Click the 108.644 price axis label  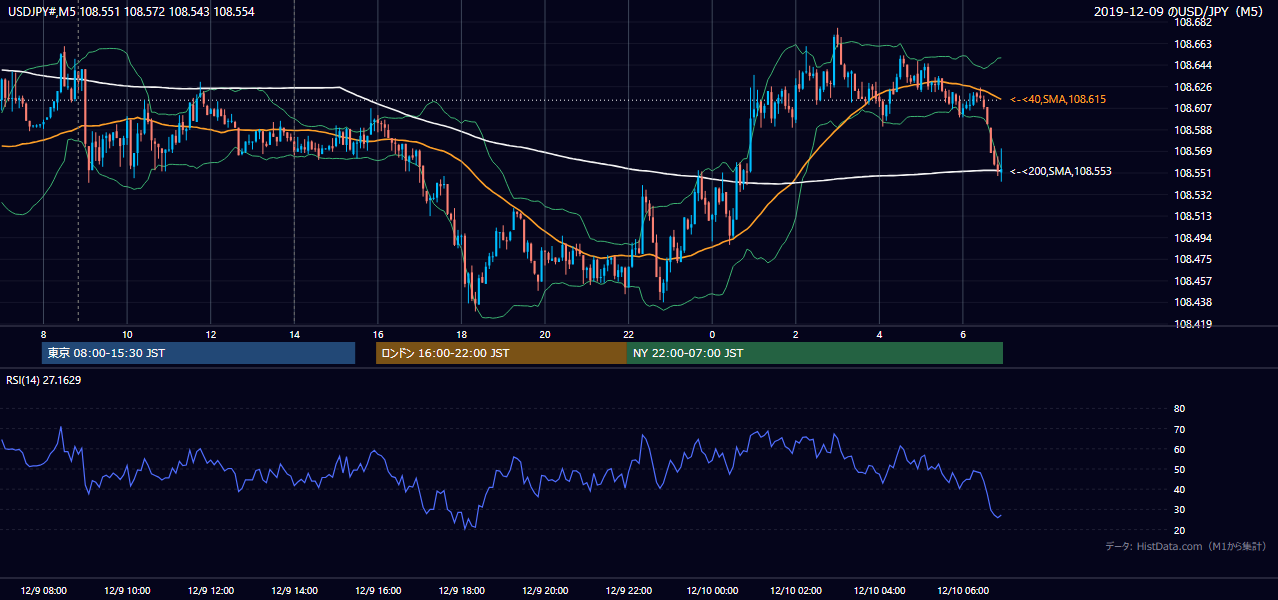coord(1192,65)
